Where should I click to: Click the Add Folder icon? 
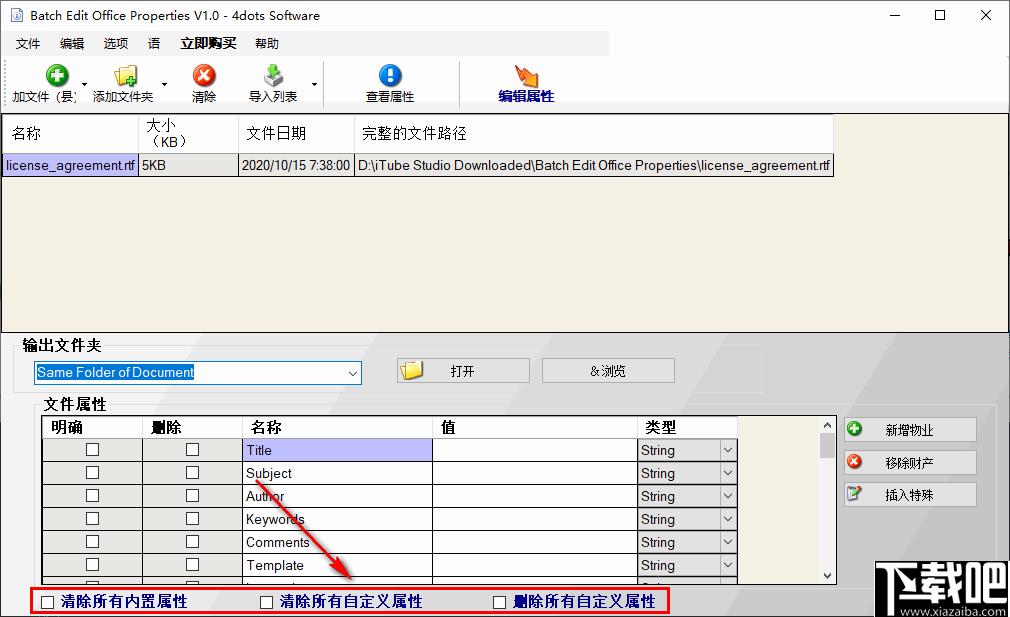126,75
